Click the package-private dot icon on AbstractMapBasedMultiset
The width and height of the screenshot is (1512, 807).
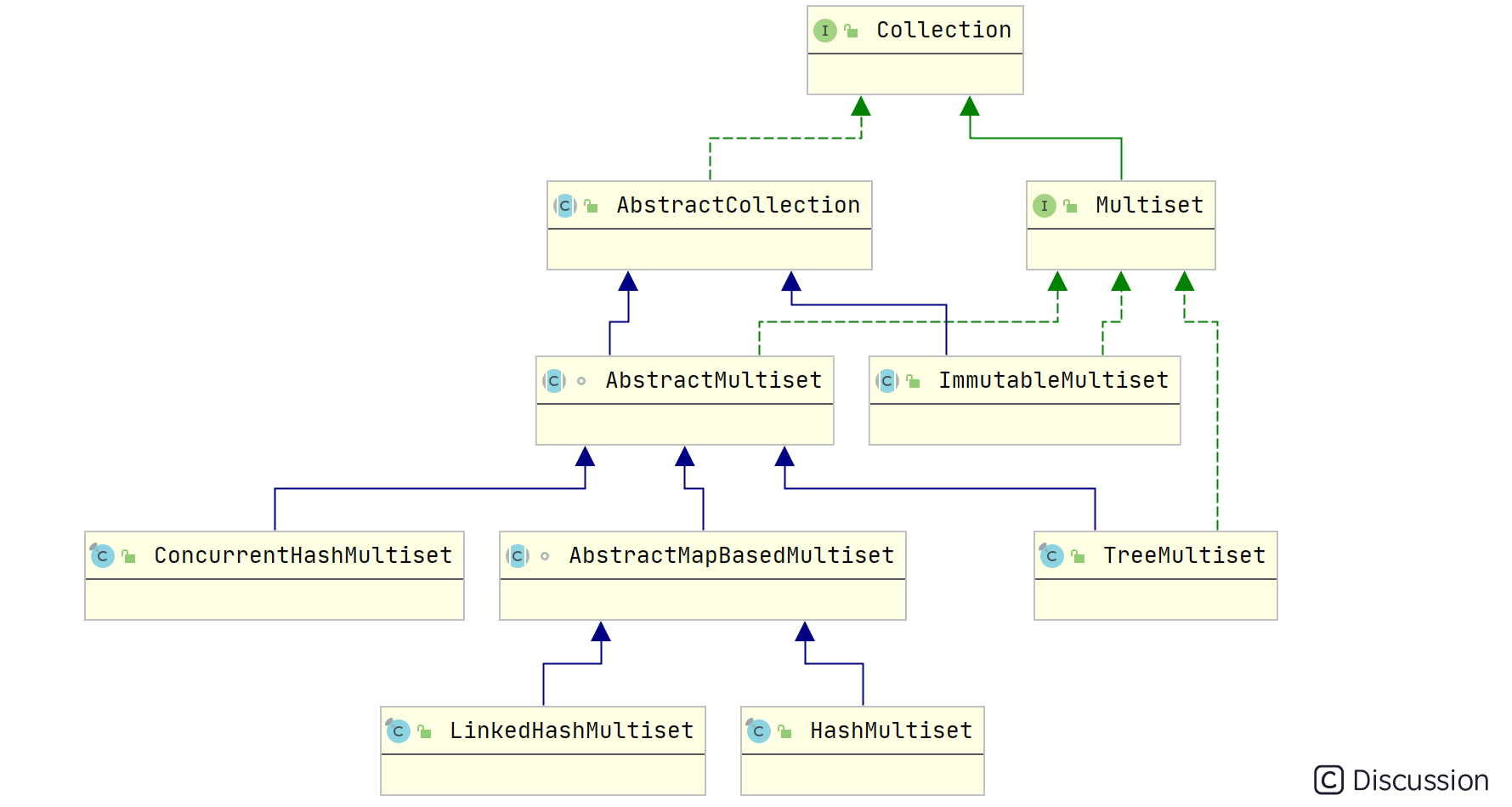click(x=545, y=556)
